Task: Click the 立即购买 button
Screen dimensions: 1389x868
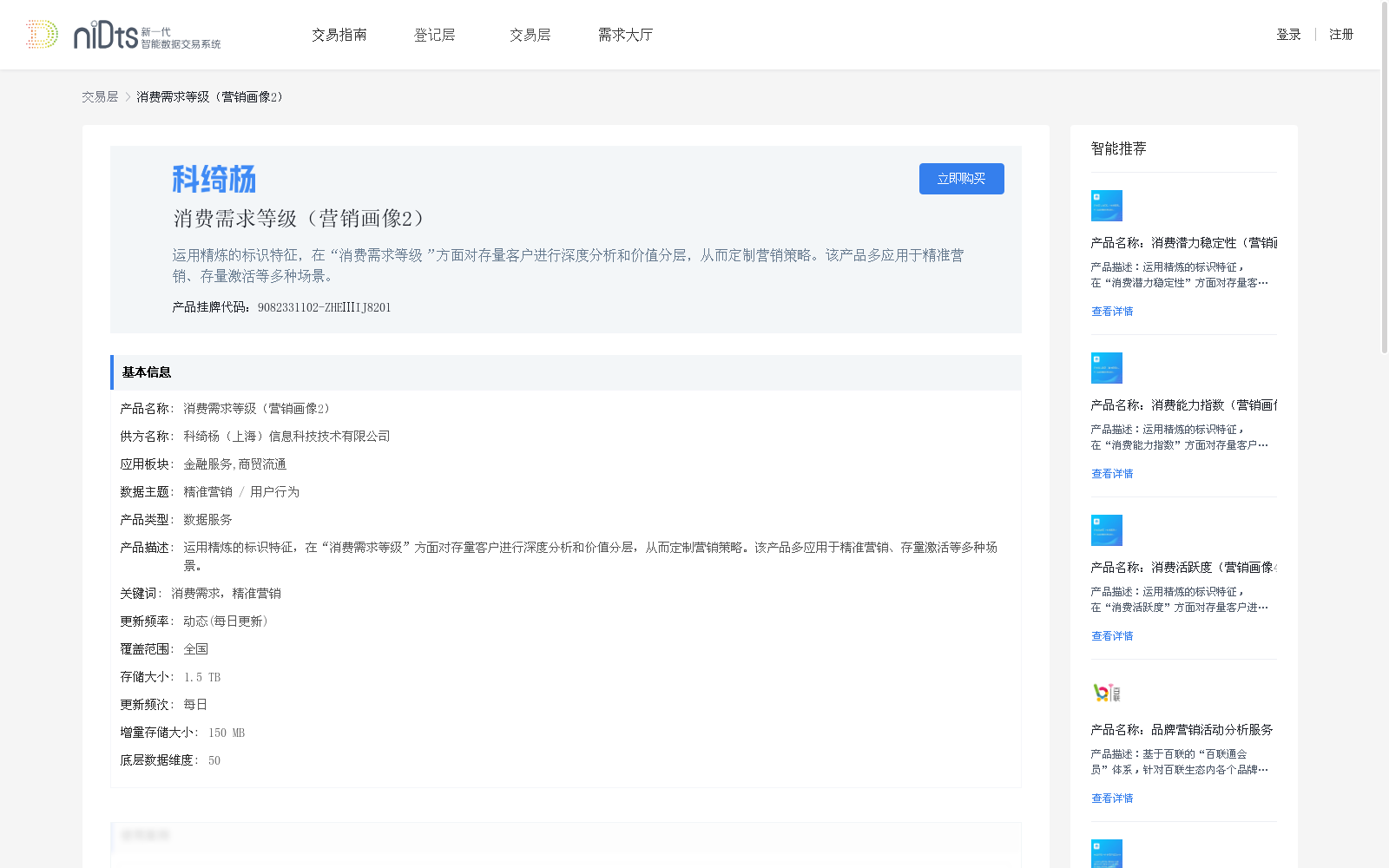Action: click(x=962, y=179)
